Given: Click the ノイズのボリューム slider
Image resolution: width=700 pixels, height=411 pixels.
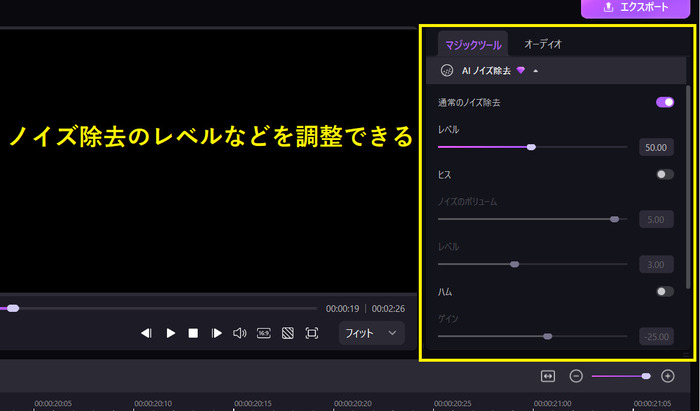Looking at the screenshot, I should click(x=533, y=219).
